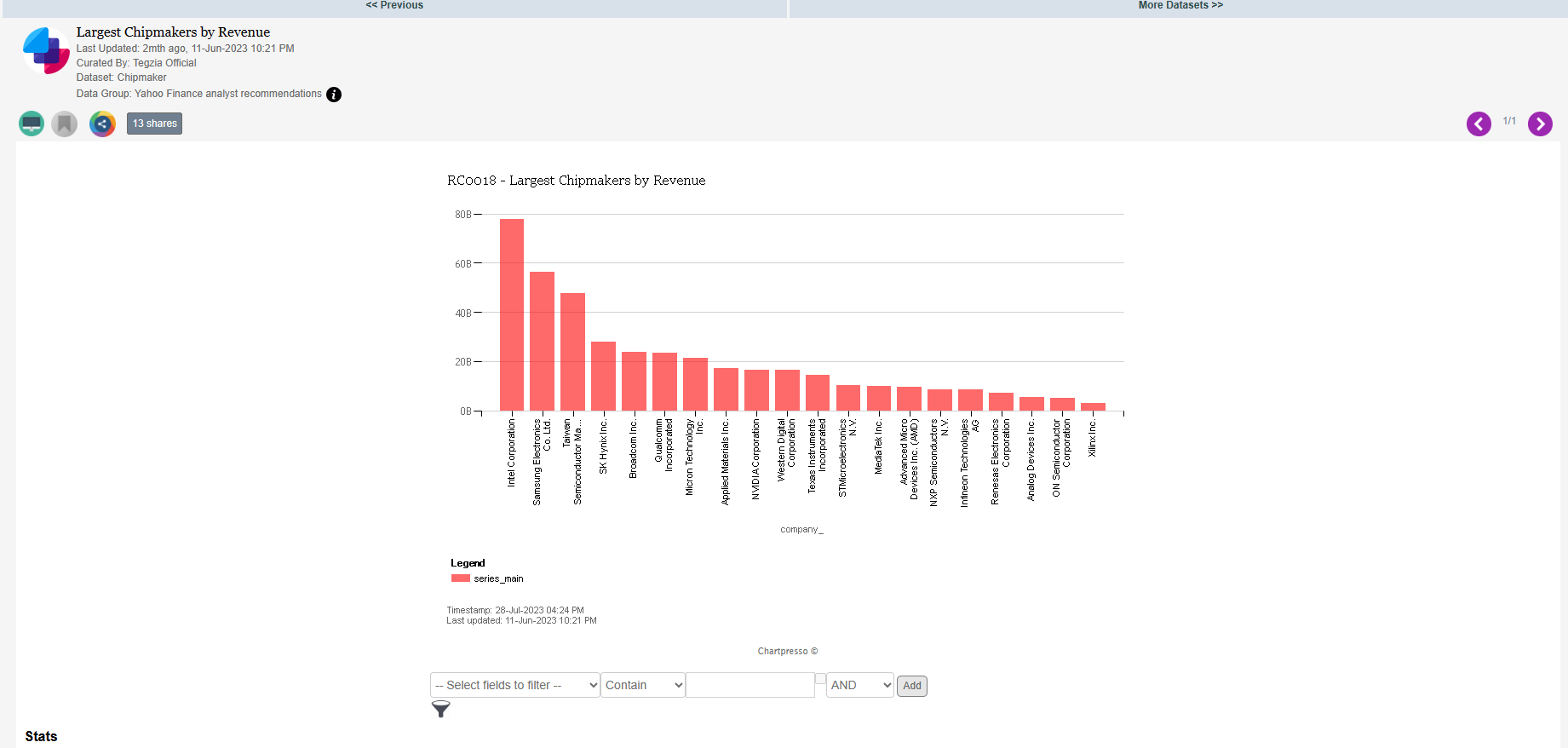Click the Largest Chipmakers by Revenue page title
The image size is (1568, 748).
point(173,32)
